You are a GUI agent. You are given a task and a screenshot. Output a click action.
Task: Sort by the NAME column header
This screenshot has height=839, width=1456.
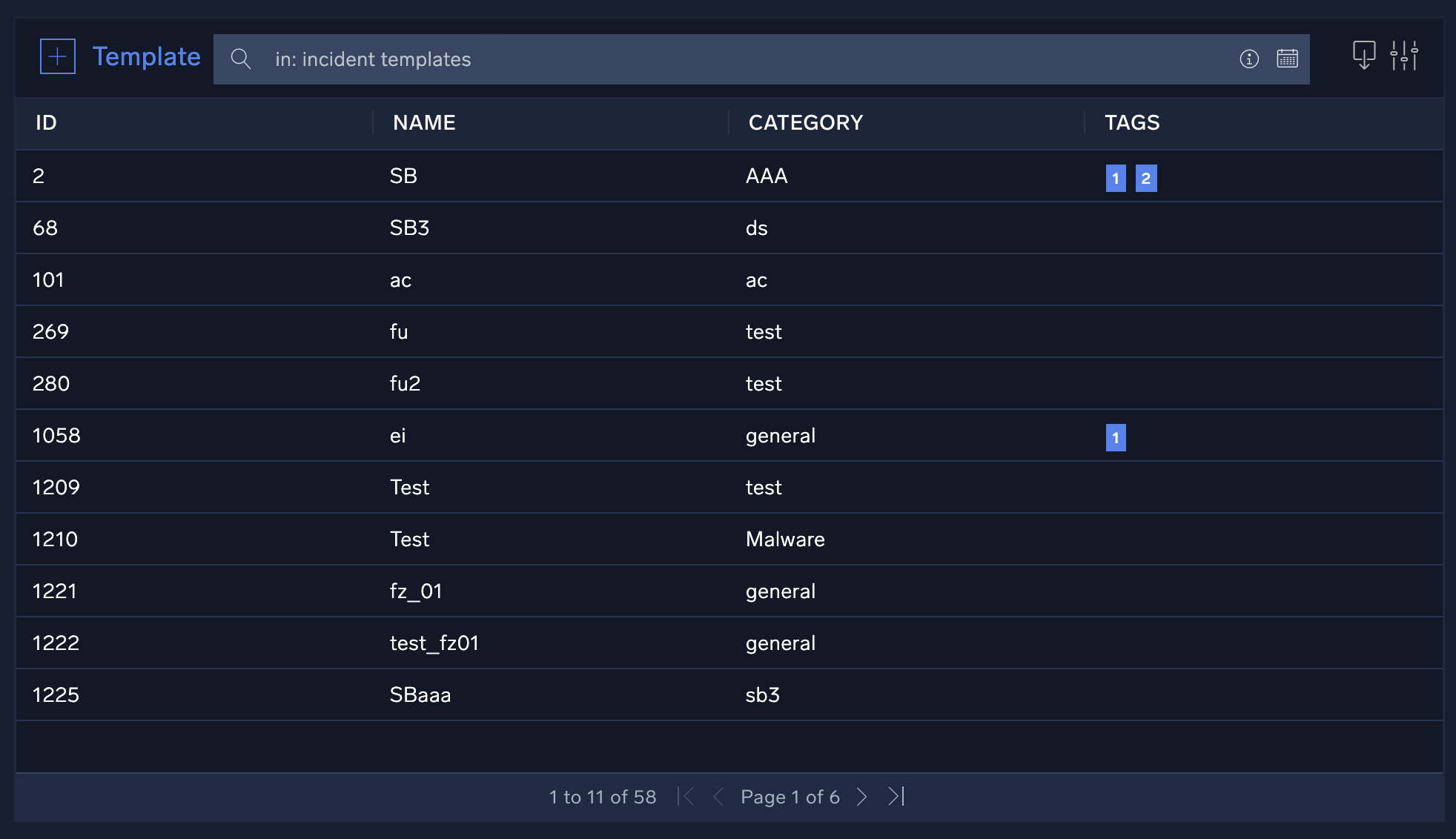click(424, 123)
